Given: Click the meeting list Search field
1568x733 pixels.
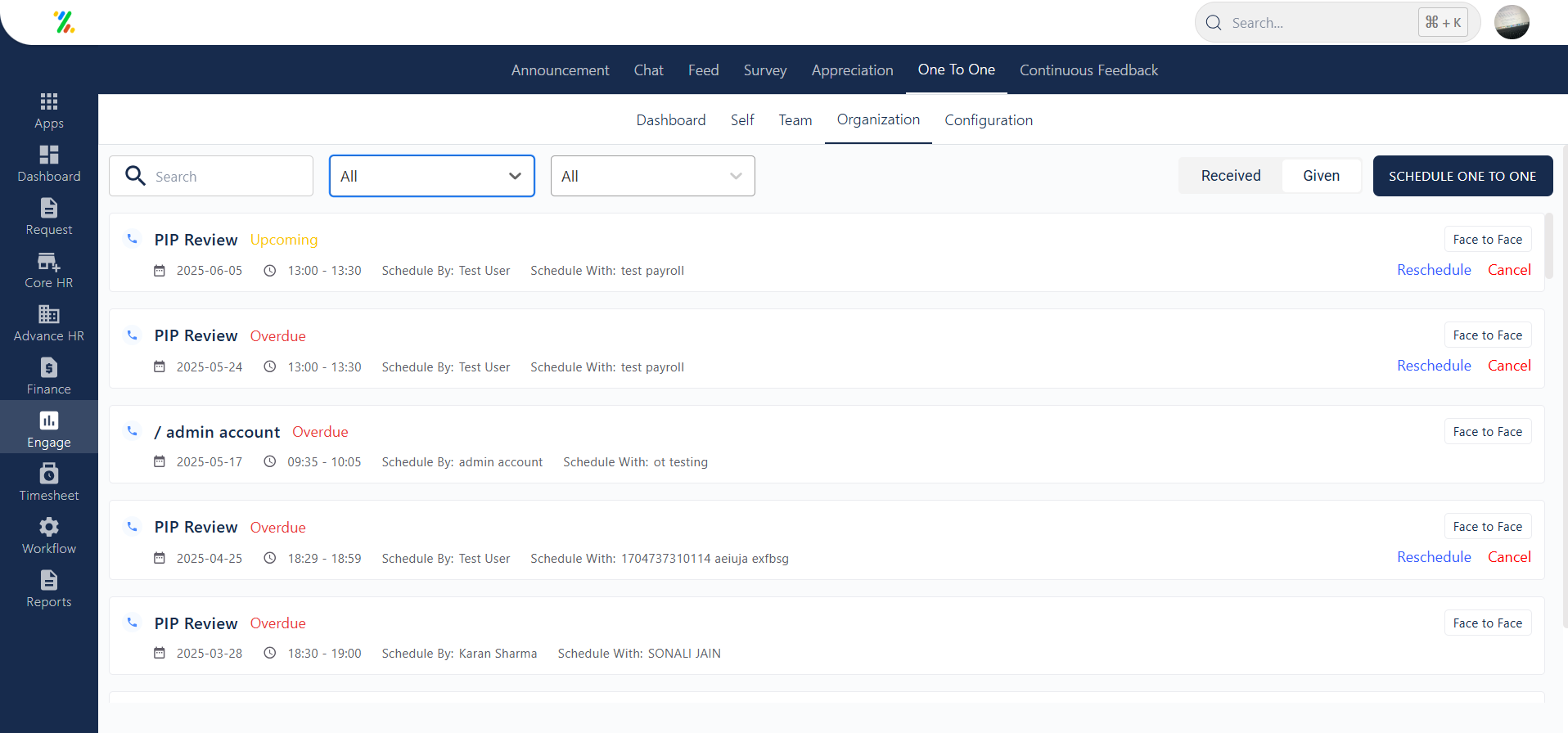Looking at the screenshot, I should (221, 177).
